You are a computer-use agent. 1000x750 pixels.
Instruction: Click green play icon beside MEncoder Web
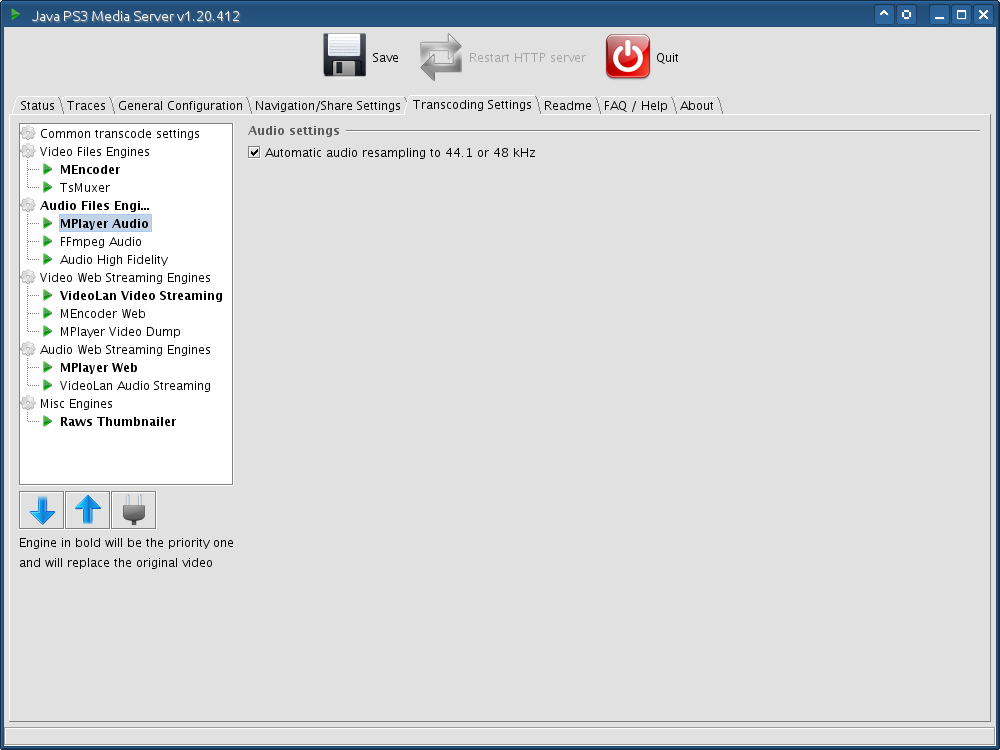click(x=48, y=314)
